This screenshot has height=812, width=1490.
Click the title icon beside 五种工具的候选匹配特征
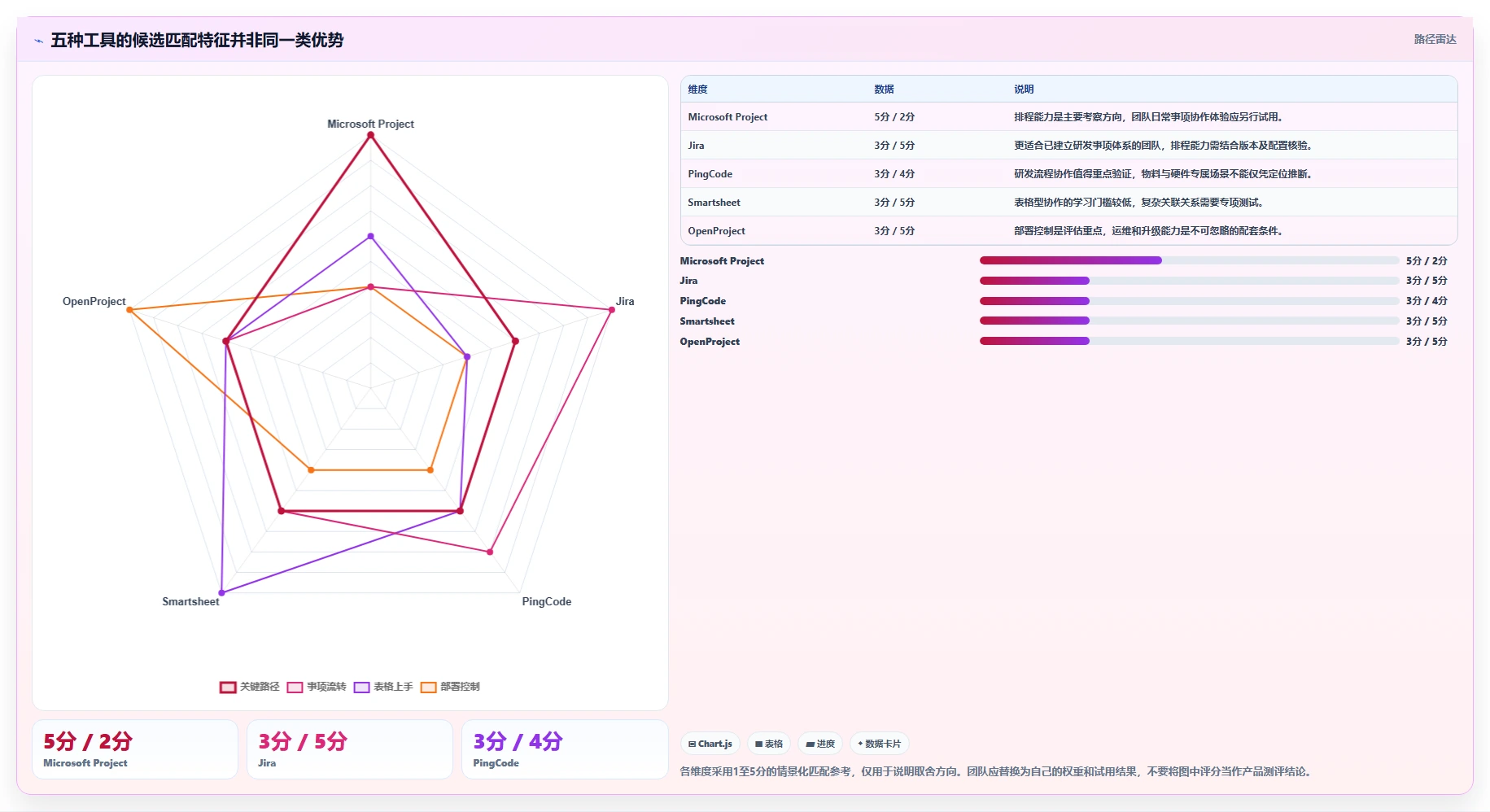[38, 41]
